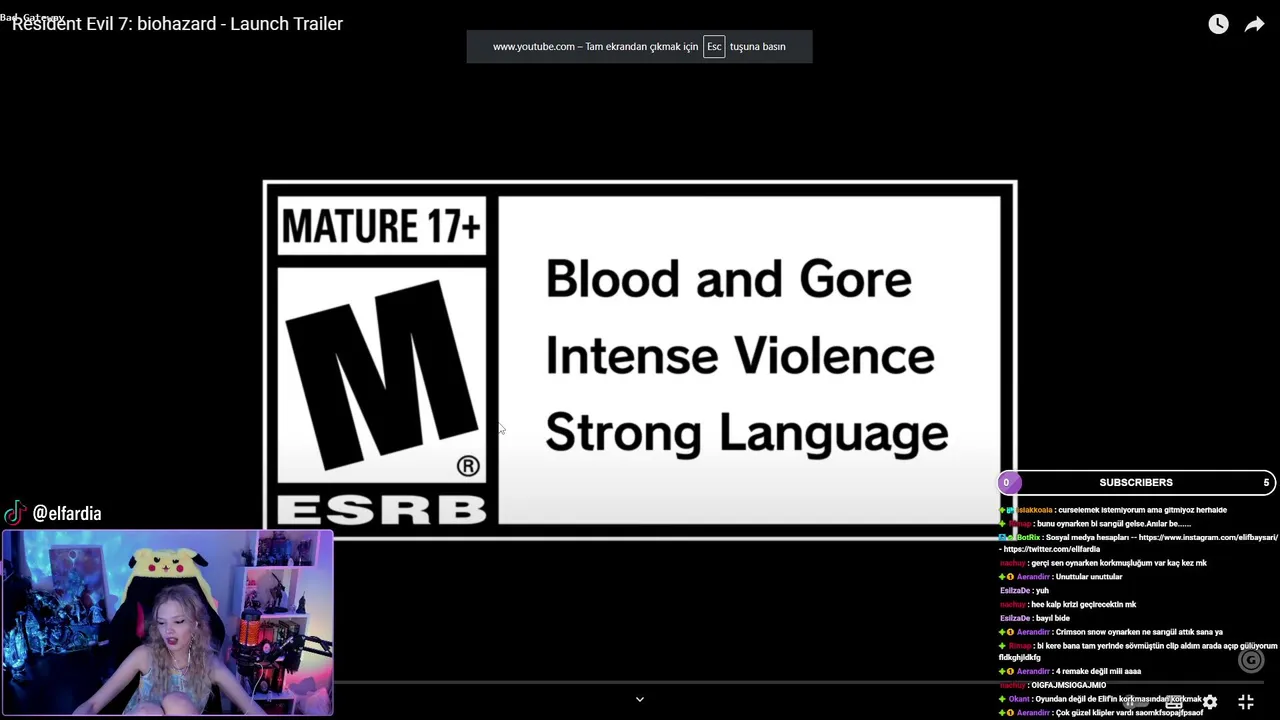Click the www.youtube.com fullscreen notice text

pos(639,46)
